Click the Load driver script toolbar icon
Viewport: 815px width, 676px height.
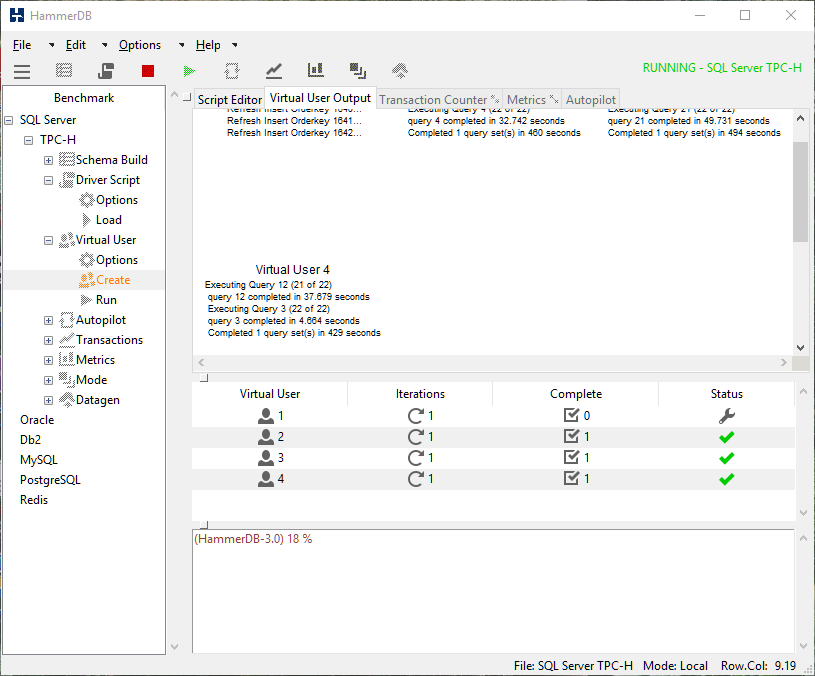(x=106, y=71)
